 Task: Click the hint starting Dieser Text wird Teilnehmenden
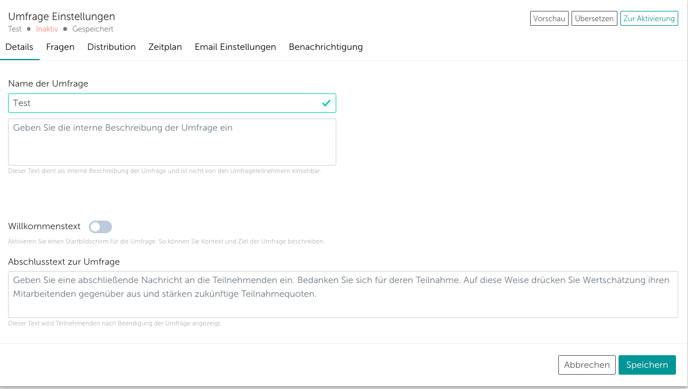coord(115,324)
